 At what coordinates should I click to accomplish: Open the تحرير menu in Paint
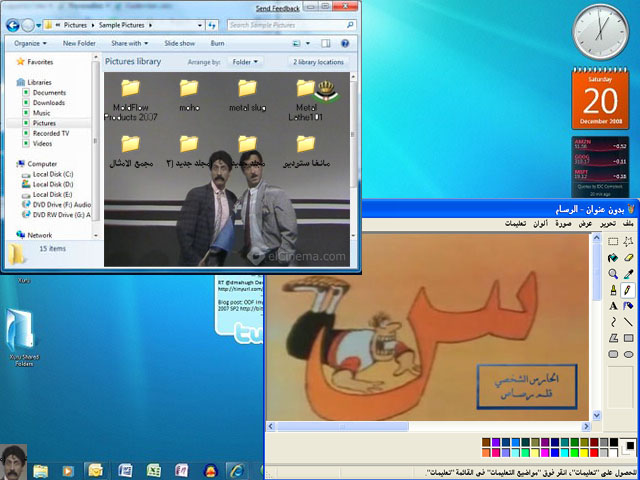608,224
